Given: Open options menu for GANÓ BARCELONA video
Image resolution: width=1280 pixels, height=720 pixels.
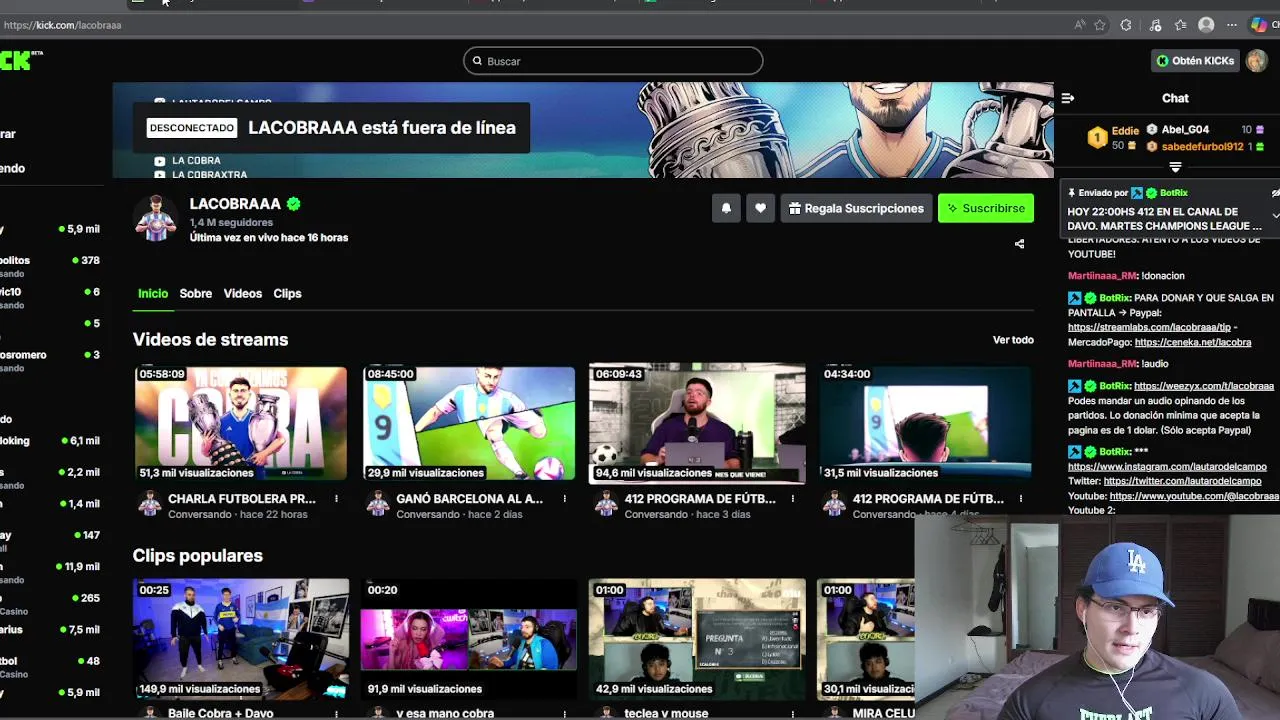Looking at the screenshot, I should 564,499.
